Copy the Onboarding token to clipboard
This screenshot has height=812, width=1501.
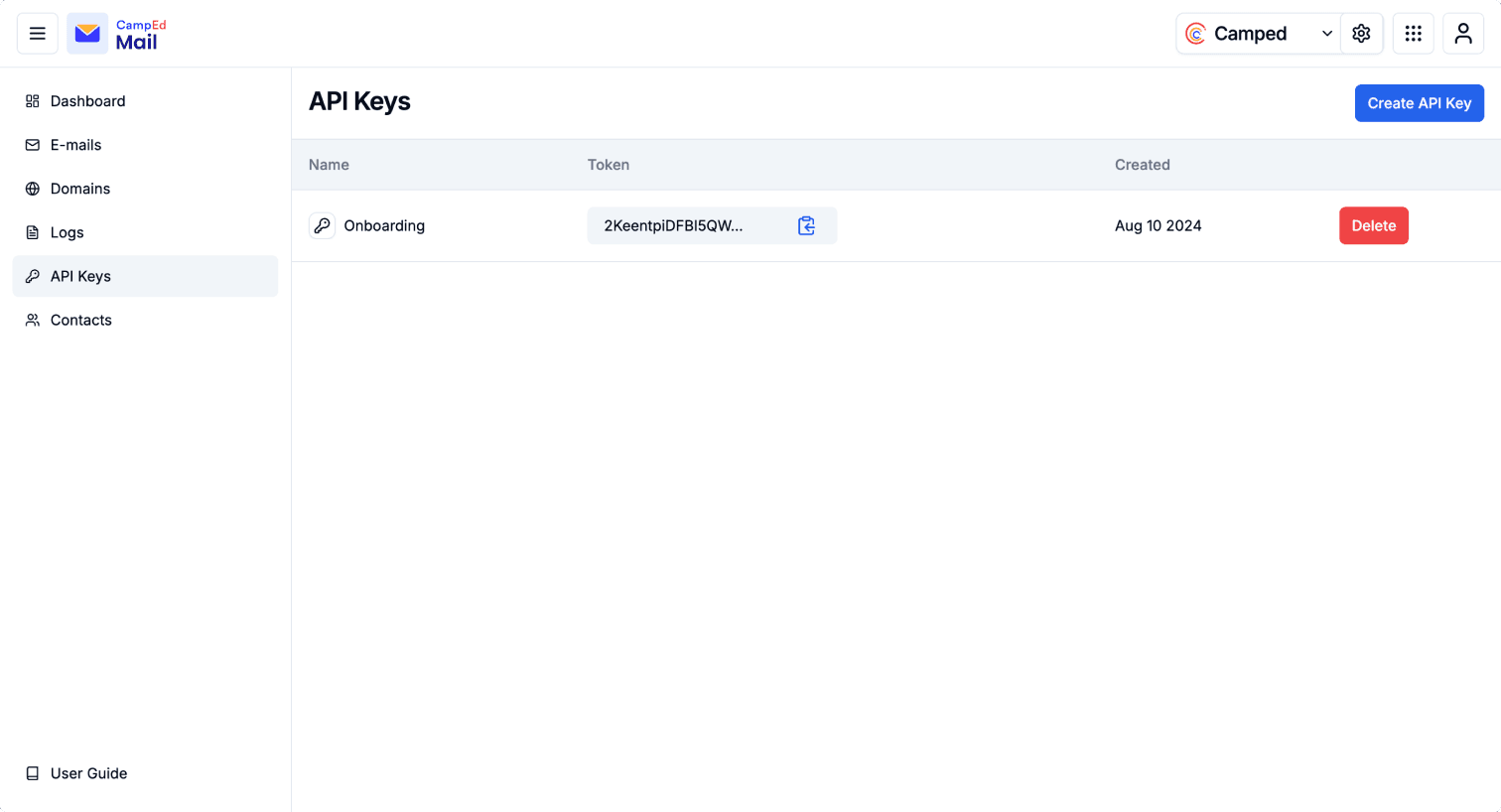pos(806,225)
